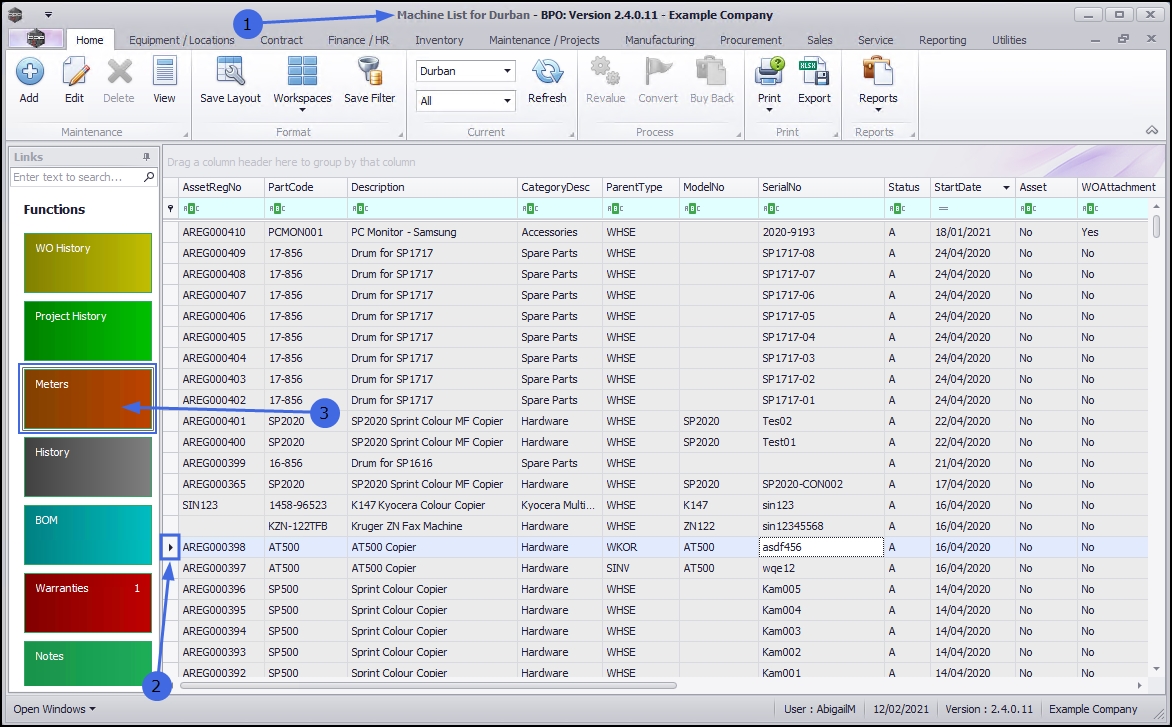Click the horizontal scrollbar under grid

click(x=428, y=686)
